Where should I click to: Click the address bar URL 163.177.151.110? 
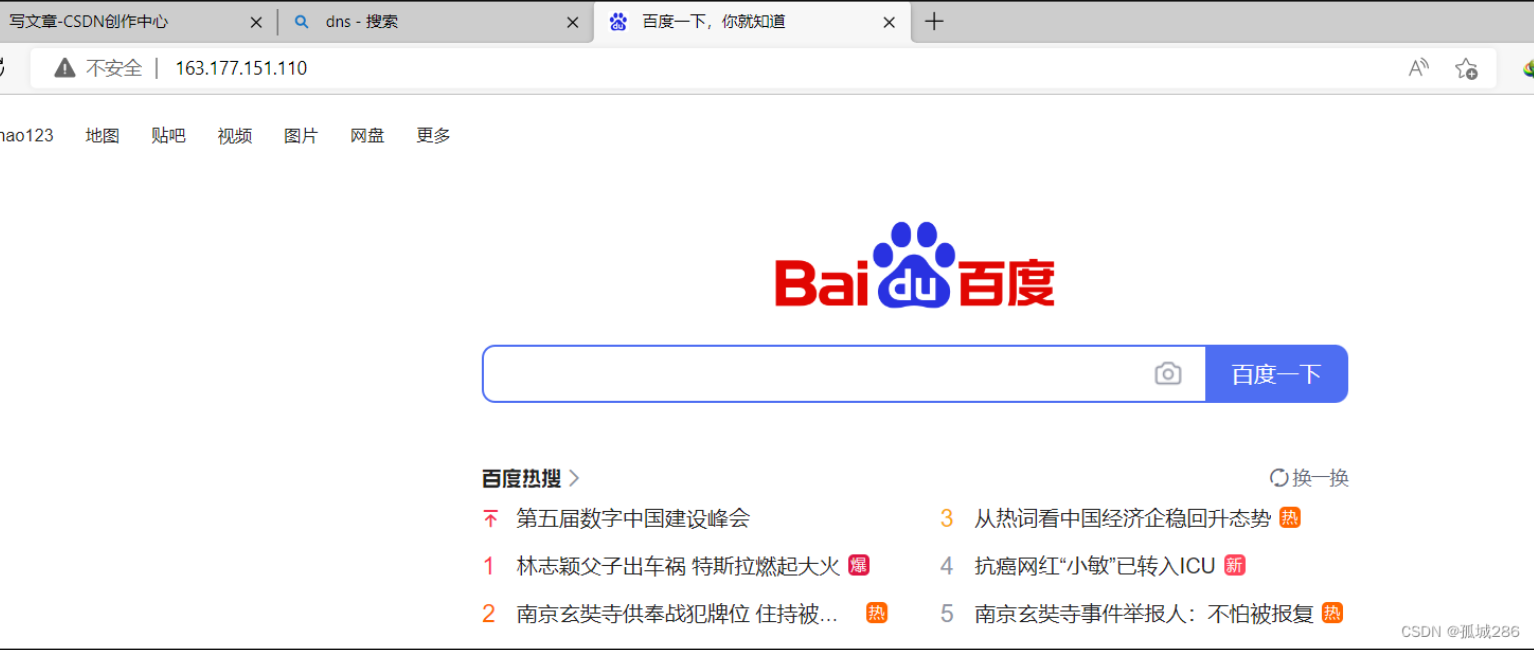point(241,68)
